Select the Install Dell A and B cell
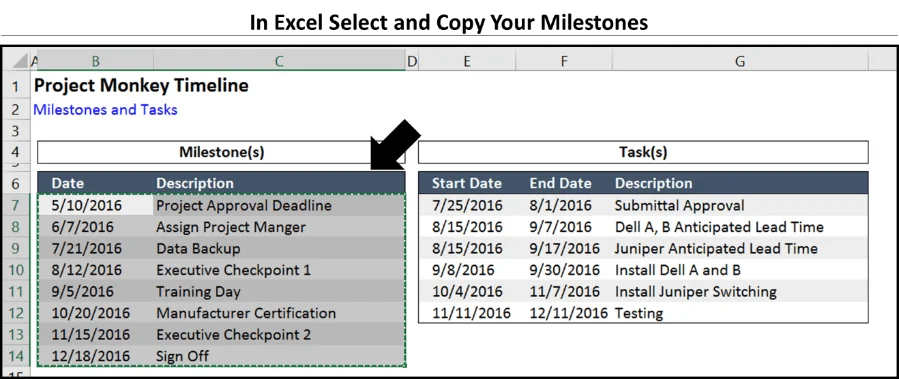Screen dimensions: 899x379 740,270
